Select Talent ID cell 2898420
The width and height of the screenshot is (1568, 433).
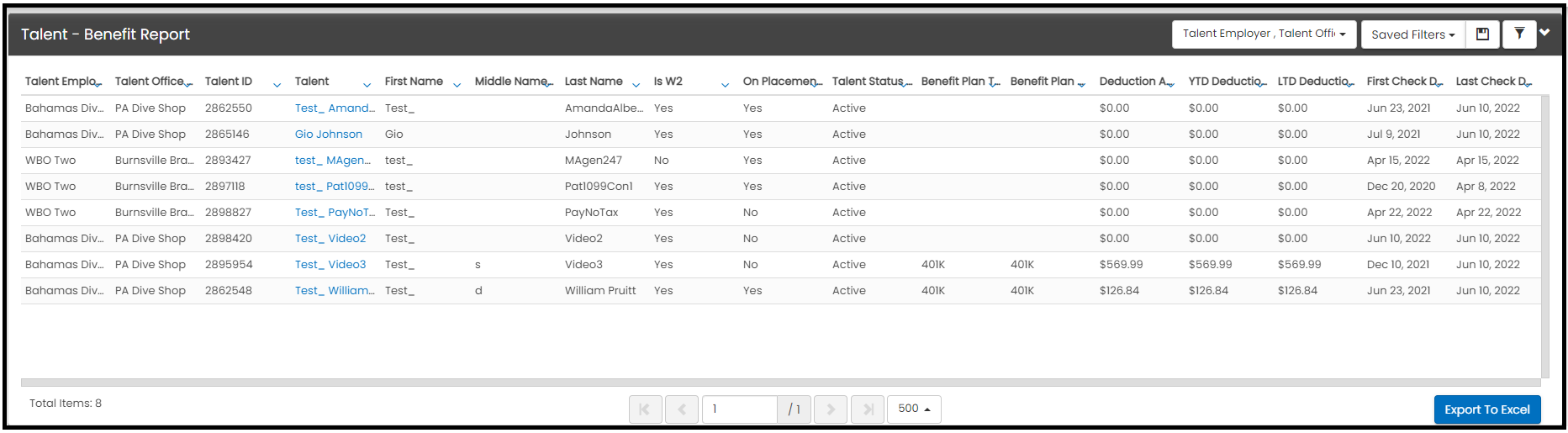tap(229, 238)
